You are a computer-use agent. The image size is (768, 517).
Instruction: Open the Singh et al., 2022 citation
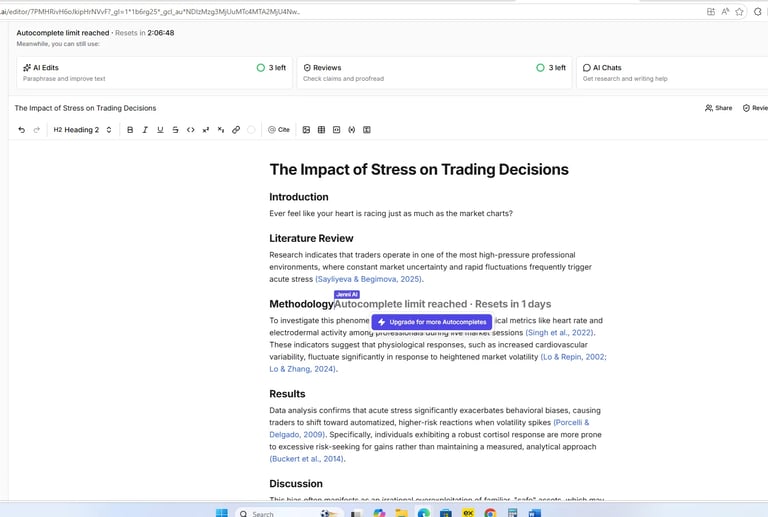(560, 332)
